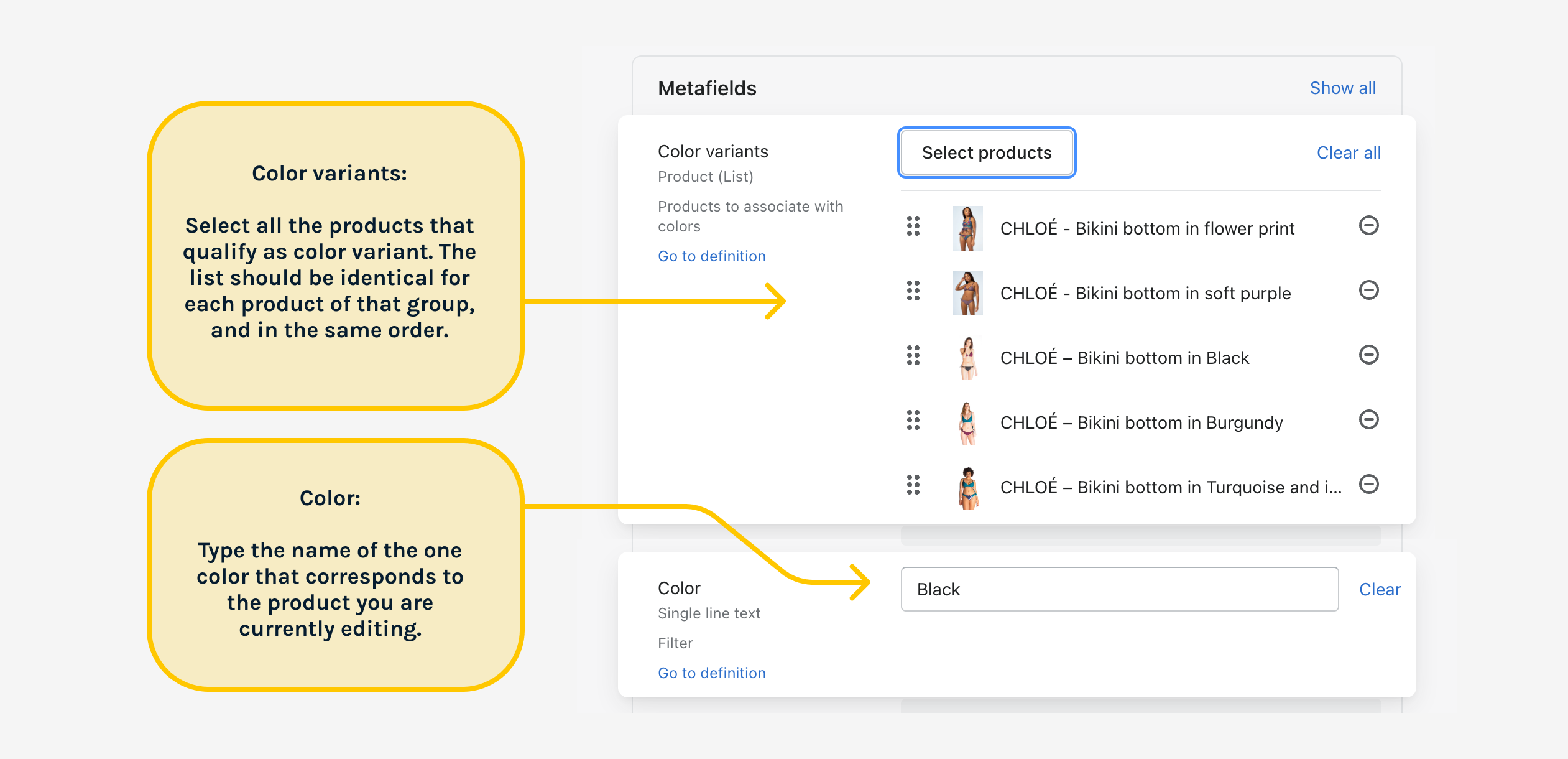Select 'CHLOÉ – Bikini bottom in Burgundy' text
The height and width of the screenshot is (759, 1568).
click(x=1141, y=422)
